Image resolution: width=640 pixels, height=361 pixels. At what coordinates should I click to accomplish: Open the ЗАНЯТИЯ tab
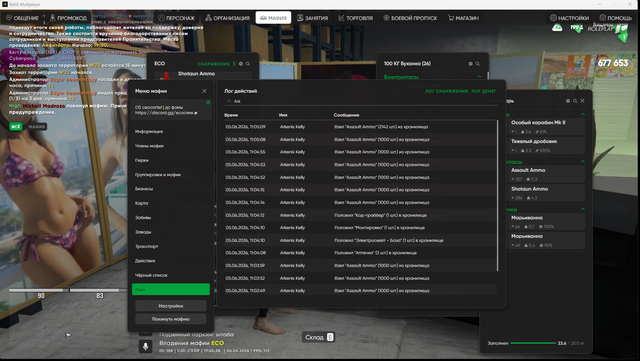(313, 18)
